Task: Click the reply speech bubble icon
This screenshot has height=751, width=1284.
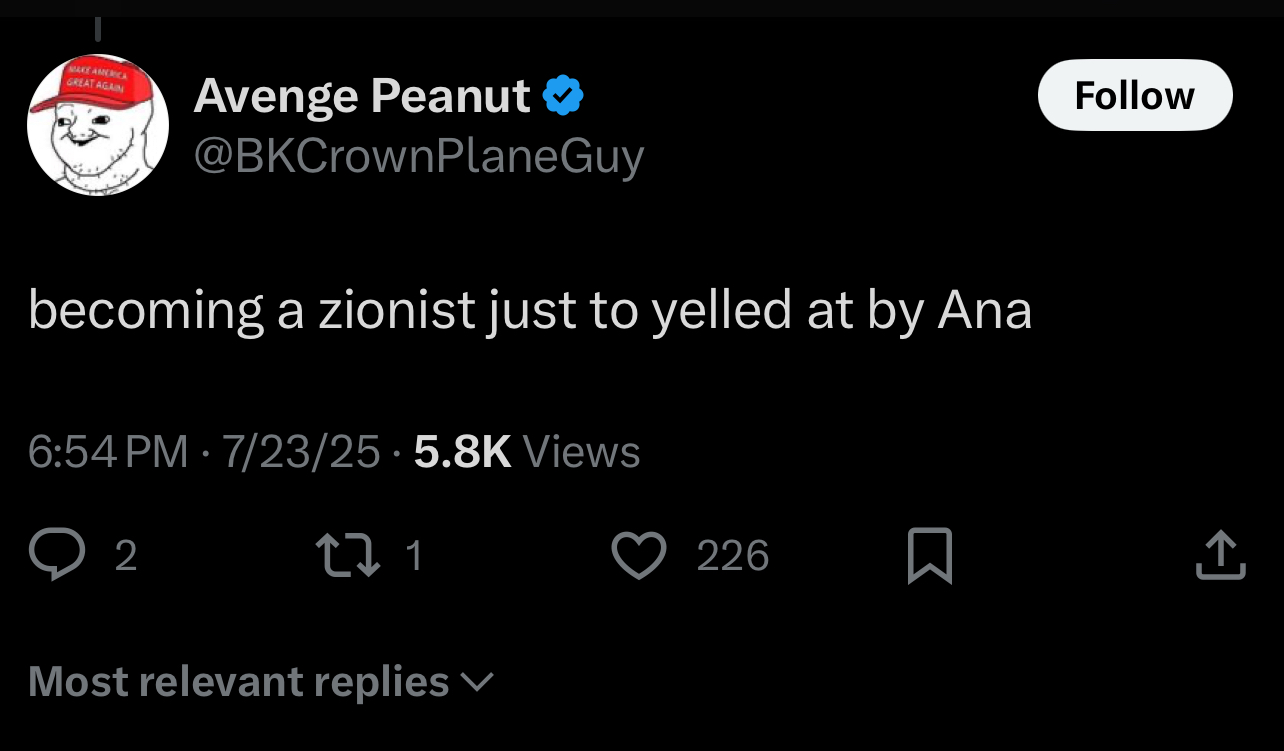Action: (x=56, y=555)
